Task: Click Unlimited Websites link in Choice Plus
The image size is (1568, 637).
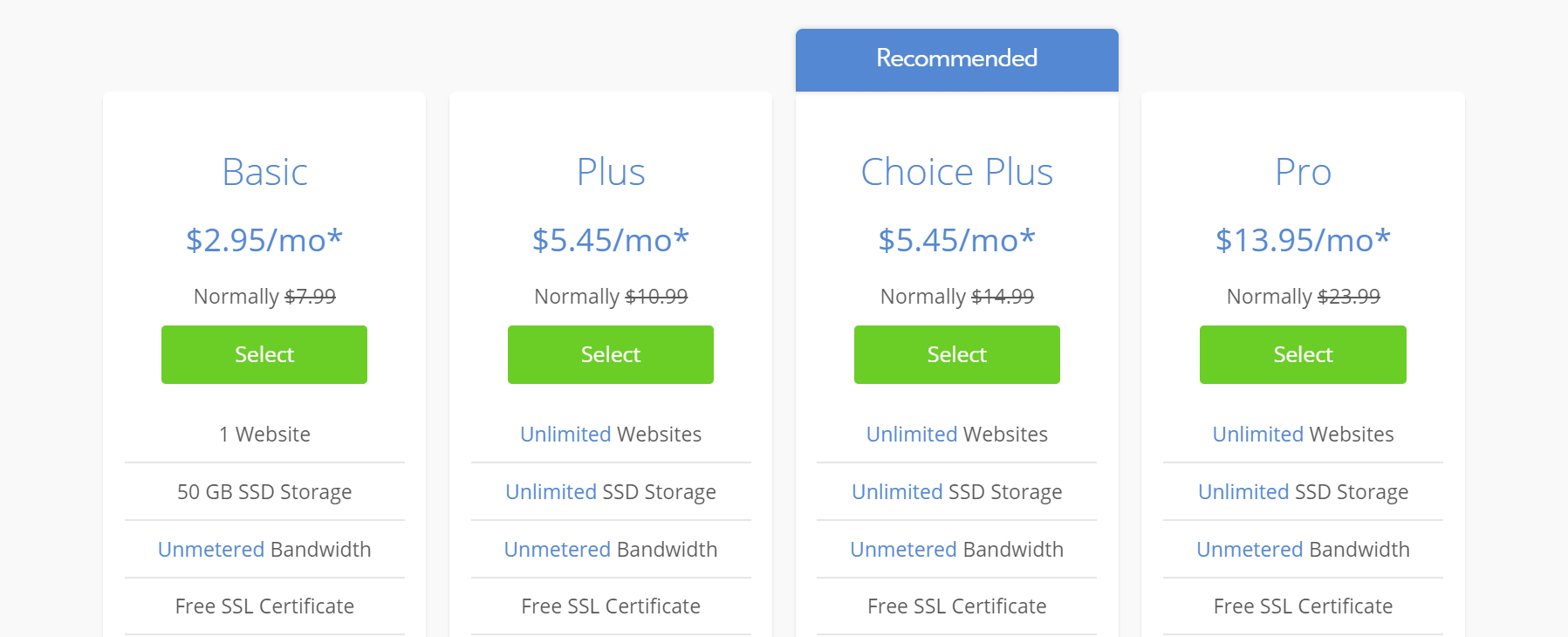Action: point(912,434)
